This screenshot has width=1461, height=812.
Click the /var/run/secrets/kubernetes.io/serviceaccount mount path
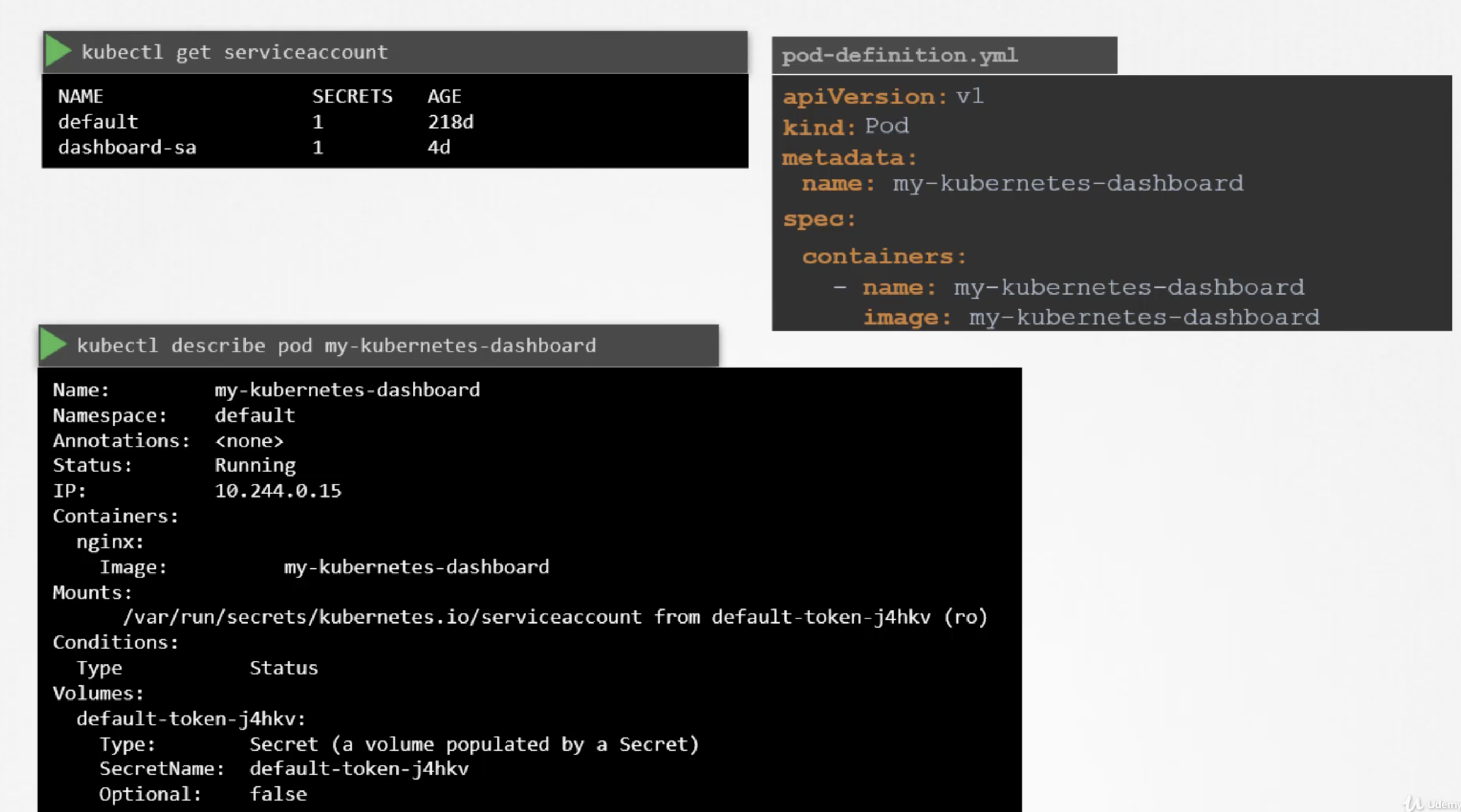click(x=382, y=618)
